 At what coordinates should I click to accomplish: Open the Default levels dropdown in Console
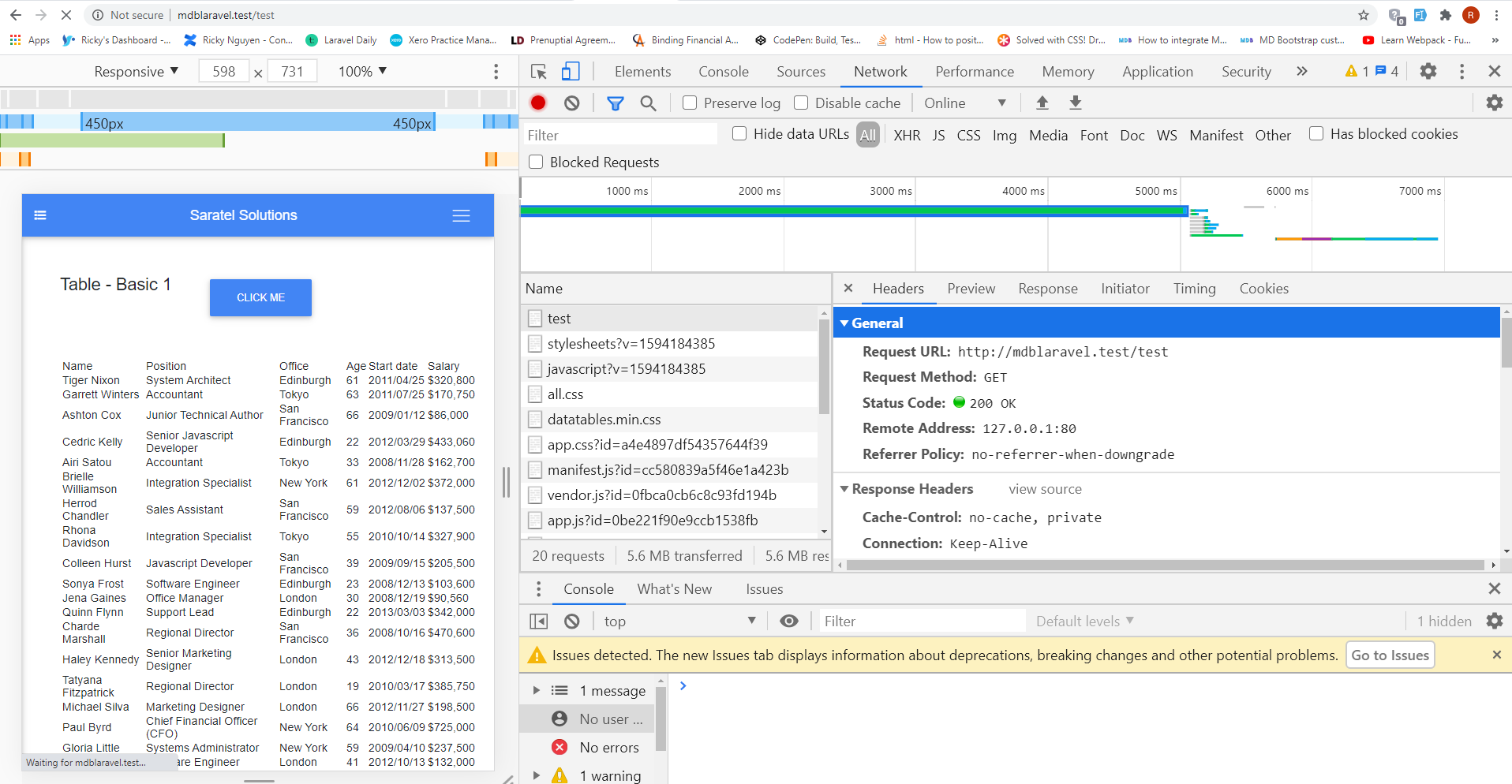[x=1083, y=621]
